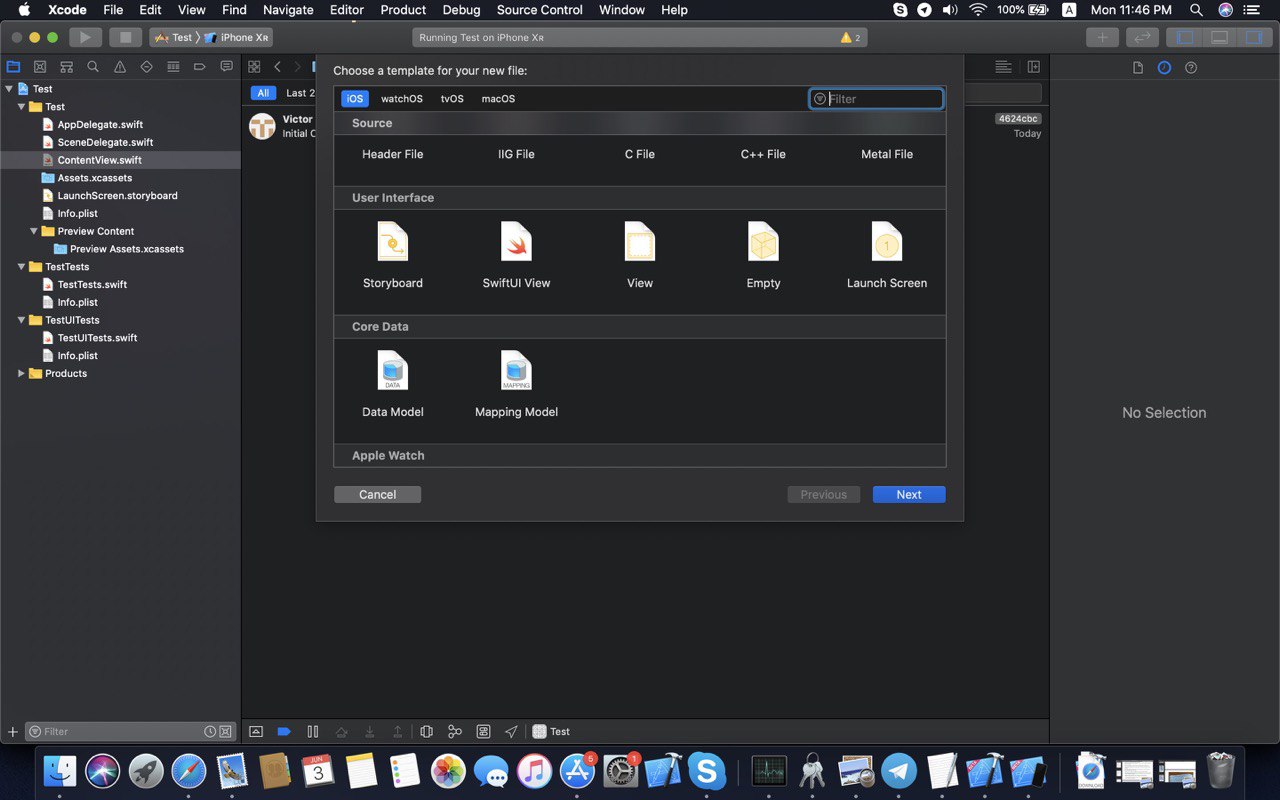Collapse the Test project root
1280x800 pixels.
[x=9, y=89]
